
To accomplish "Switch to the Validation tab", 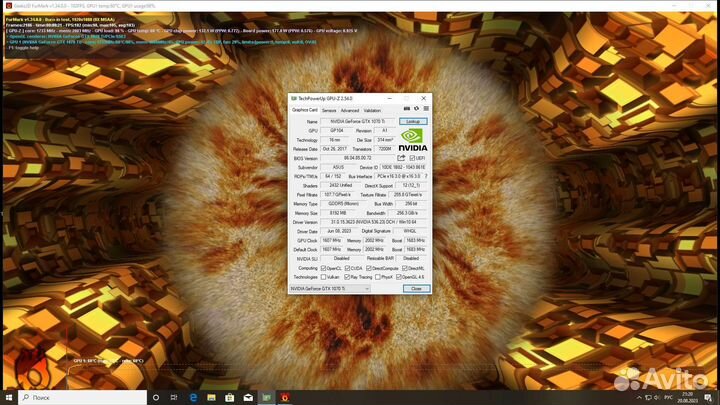I will pyautogui.click(x=372, y=111).
